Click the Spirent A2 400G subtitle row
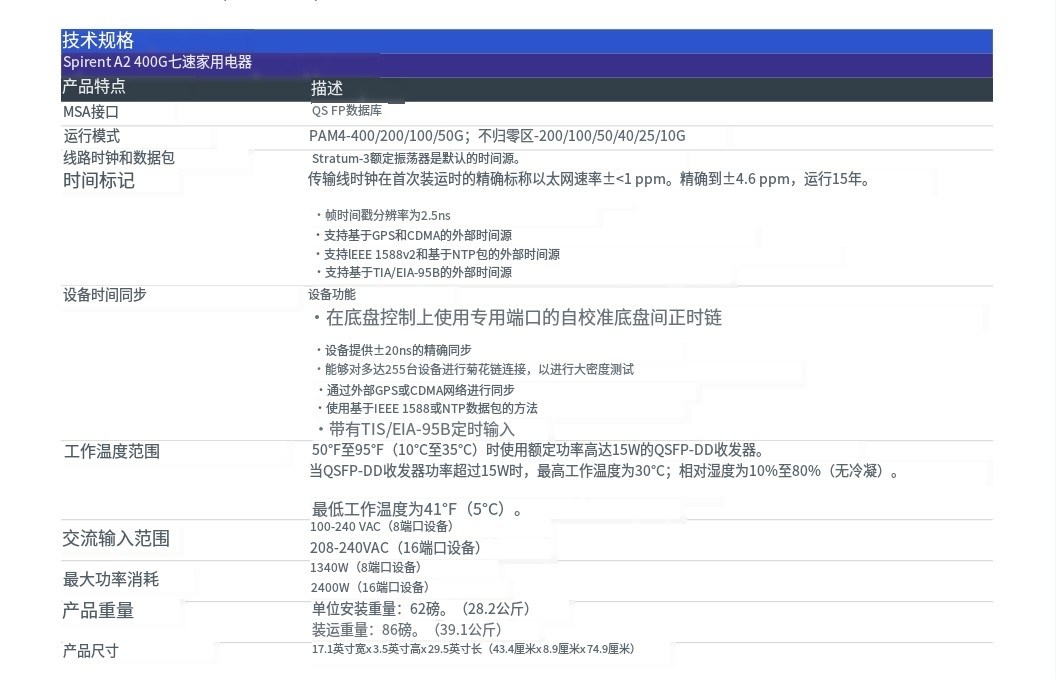 (x=157, y=63)
